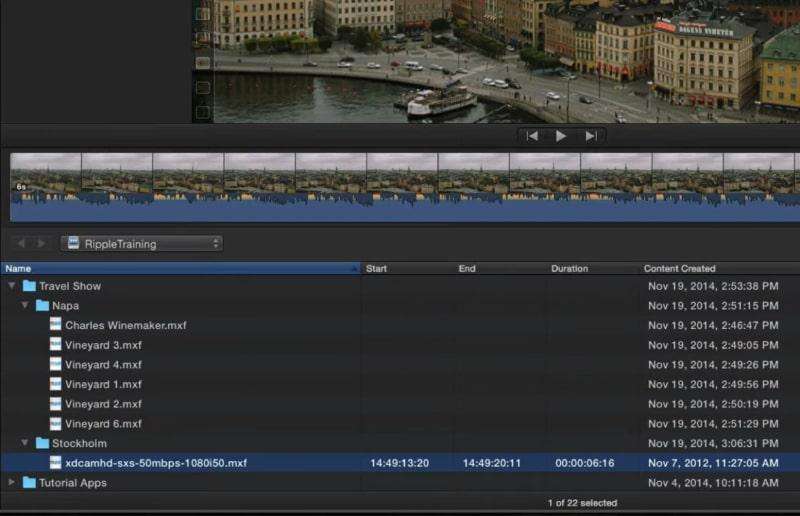Click start timecode 14:49:13:20
The width and height of the screenshot is (800, 516).
399,463
